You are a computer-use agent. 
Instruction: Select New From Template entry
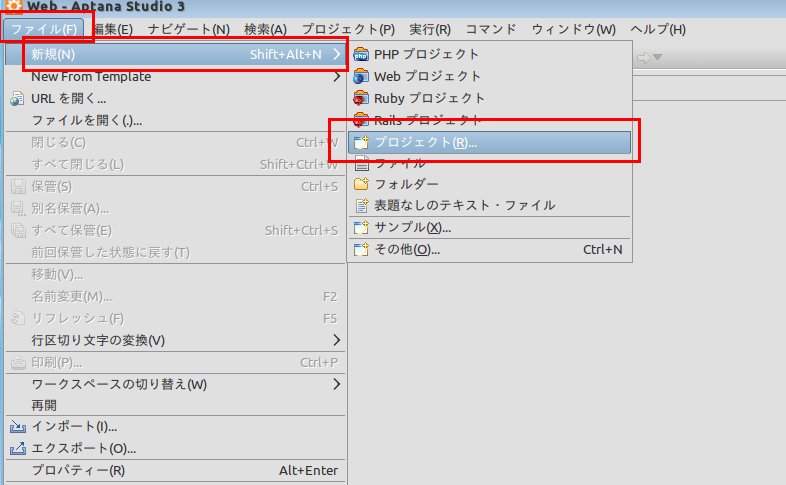click(x=175, y=77)
